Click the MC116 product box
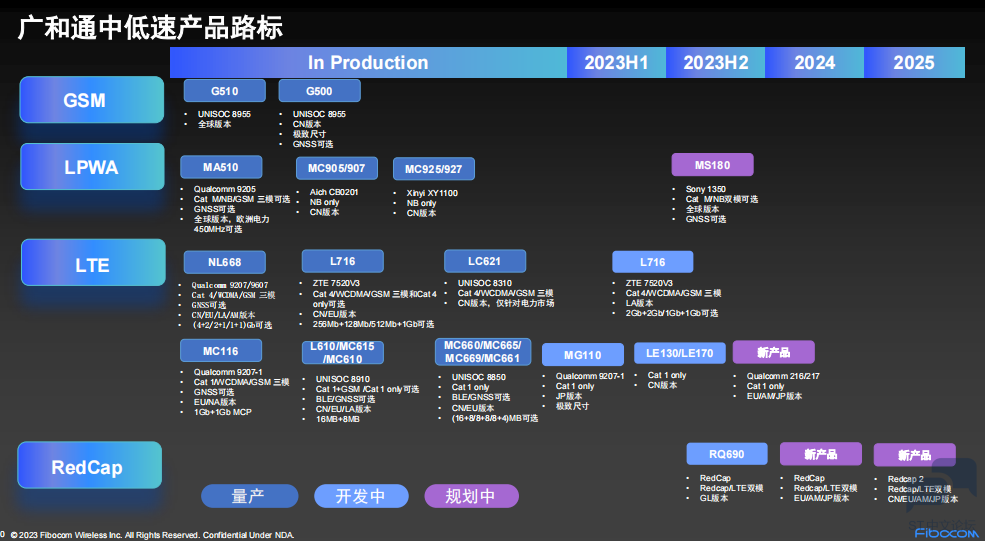 pos(220,351)
